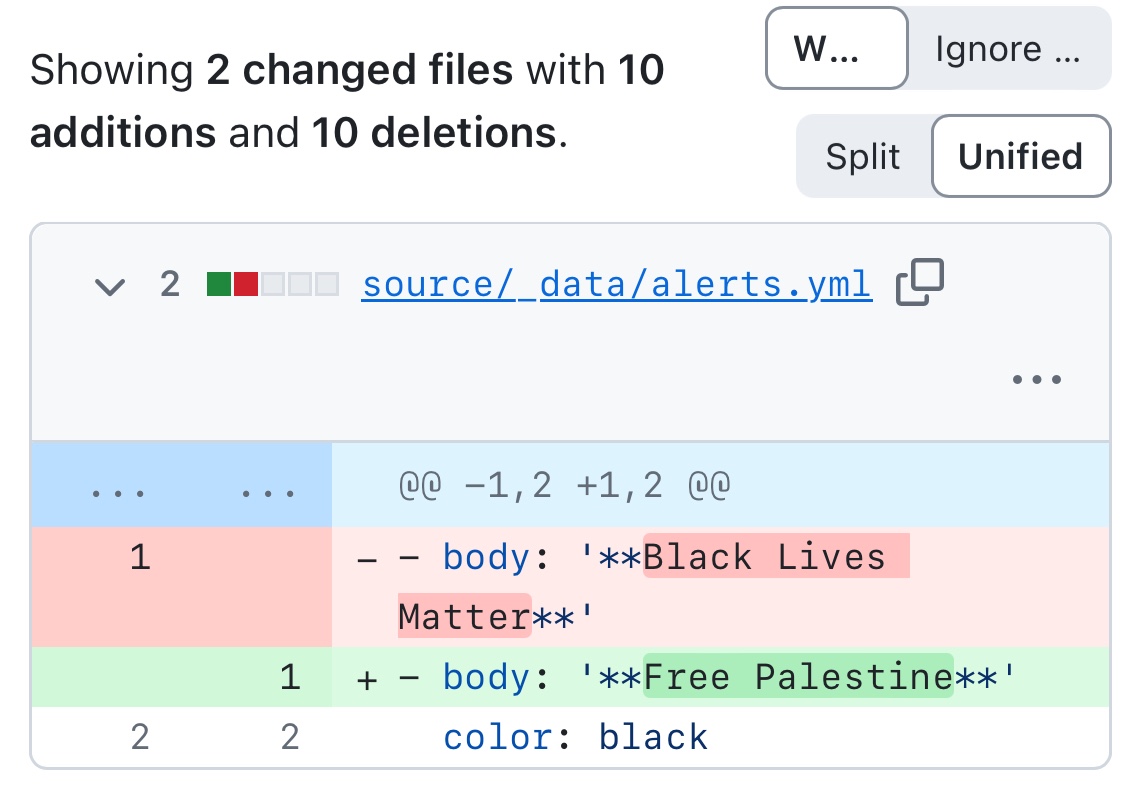Click the removed 'Black Lives' line text

tap(776, 557)
